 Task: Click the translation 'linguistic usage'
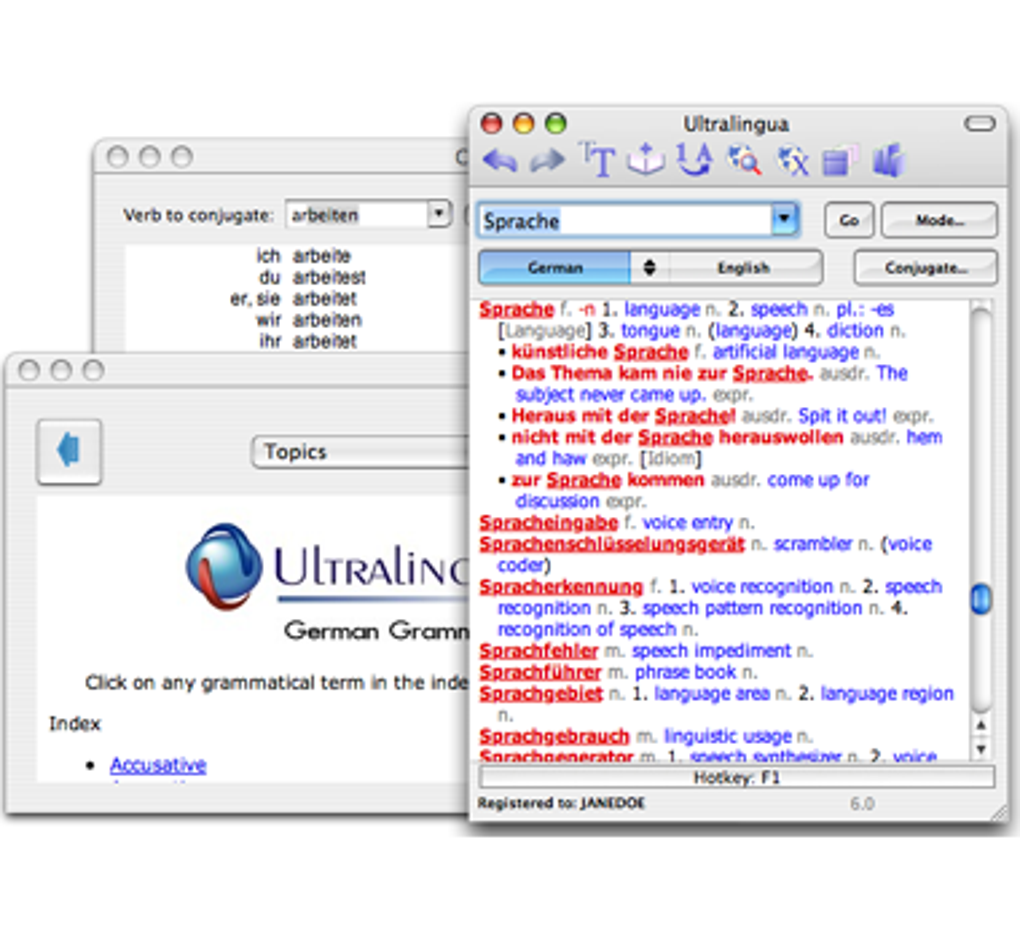728,736
